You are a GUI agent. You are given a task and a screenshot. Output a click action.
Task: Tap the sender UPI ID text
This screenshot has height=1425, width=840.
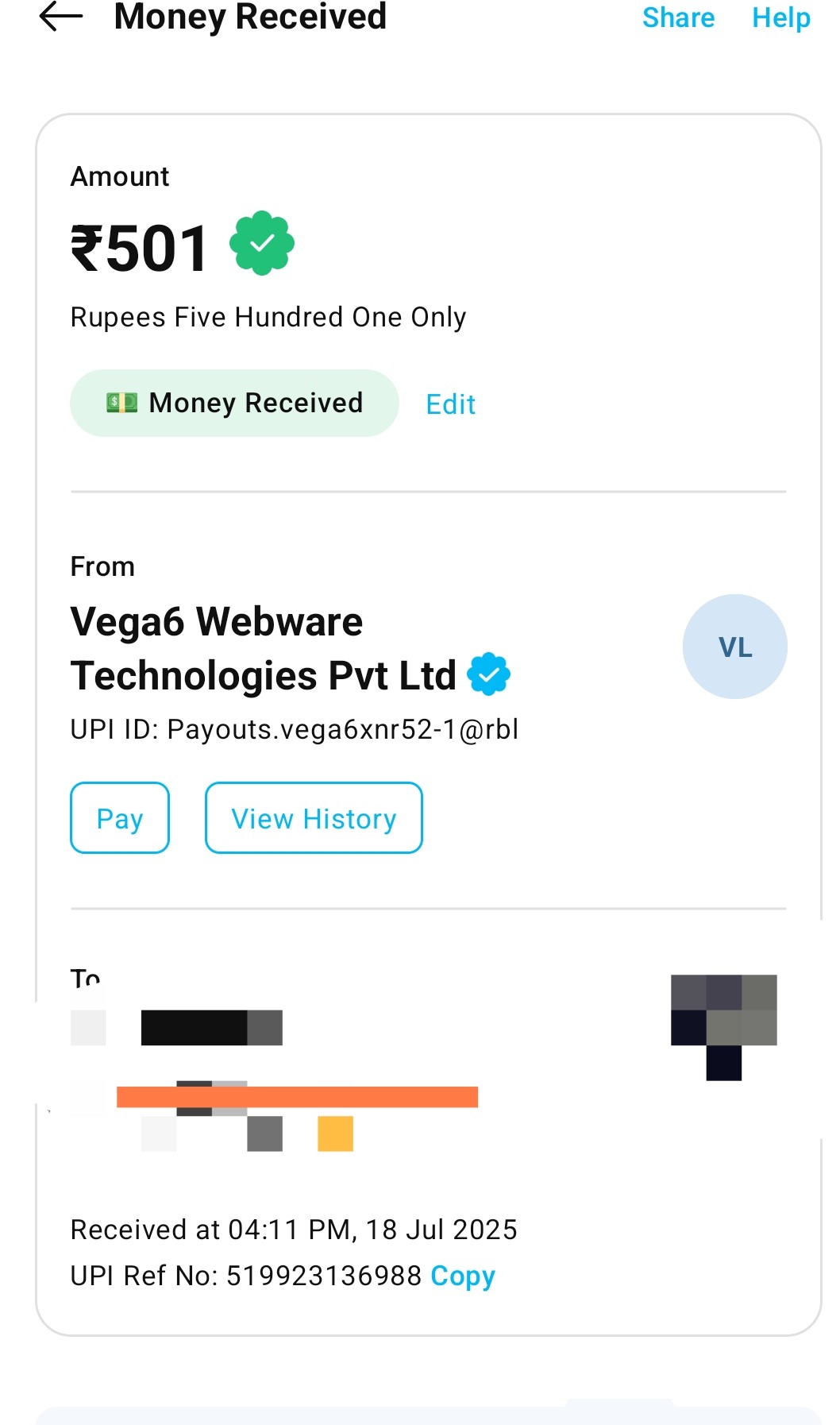[x=295, y=729]
